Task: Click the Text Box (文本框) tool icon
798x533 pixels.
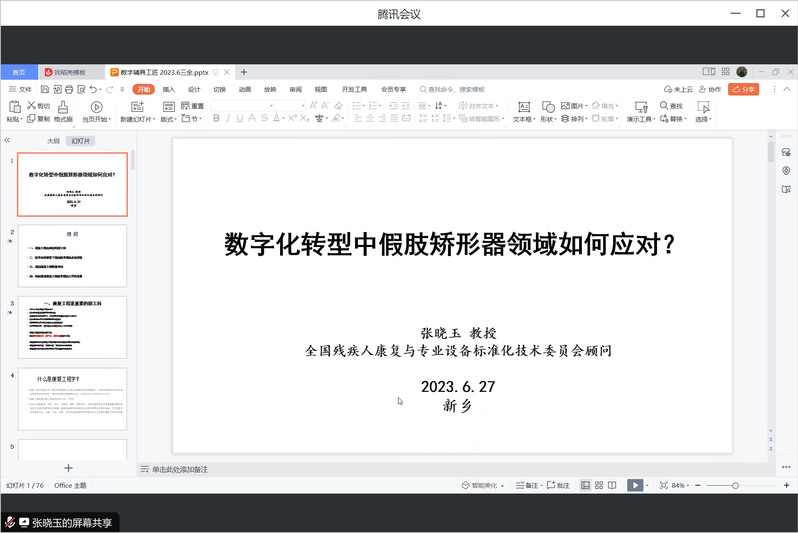Action: tap(522, 106)
